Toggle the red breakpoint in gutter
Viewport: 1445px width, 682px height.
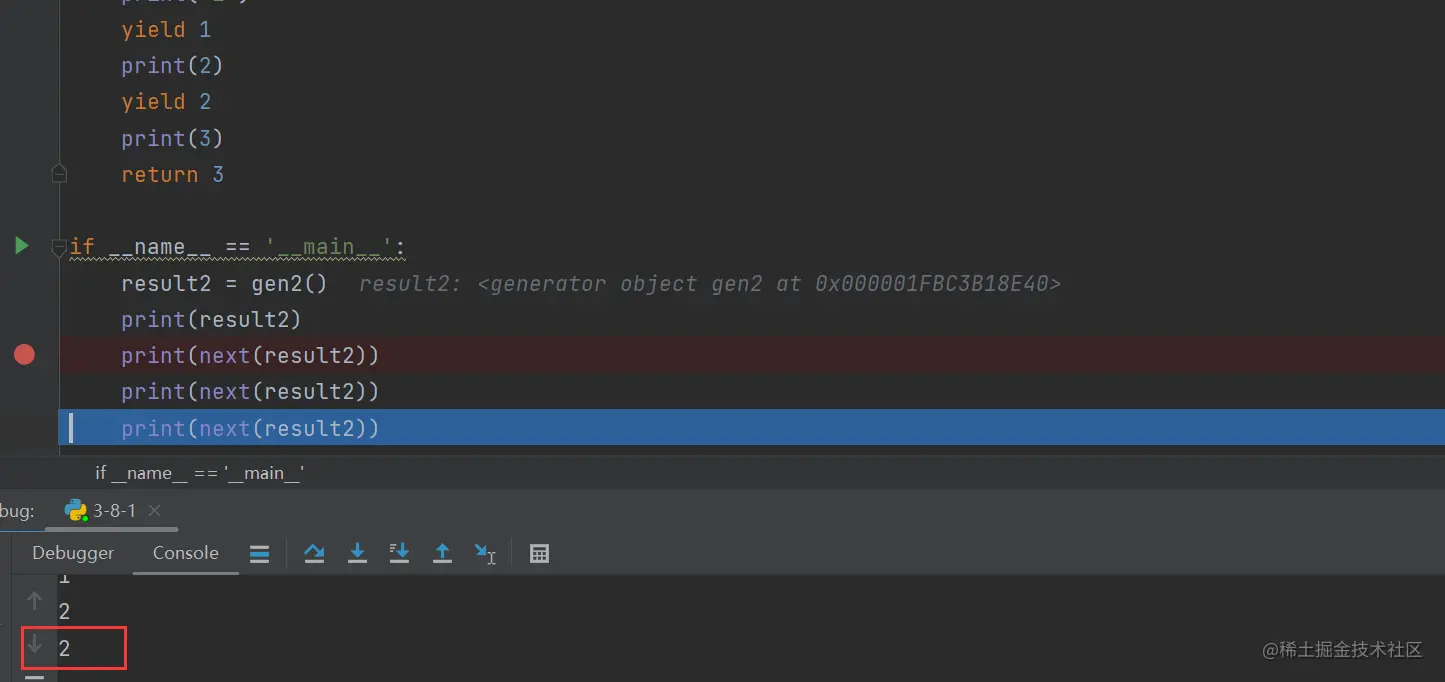24,355
